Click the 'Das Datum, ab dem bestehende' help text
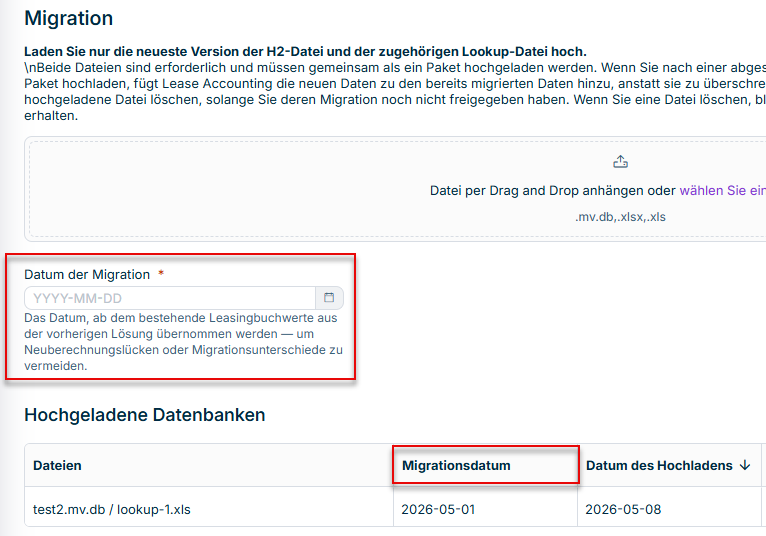Viewport: 766px width, 536px height. pyautogui.click(x=184, y=342)
